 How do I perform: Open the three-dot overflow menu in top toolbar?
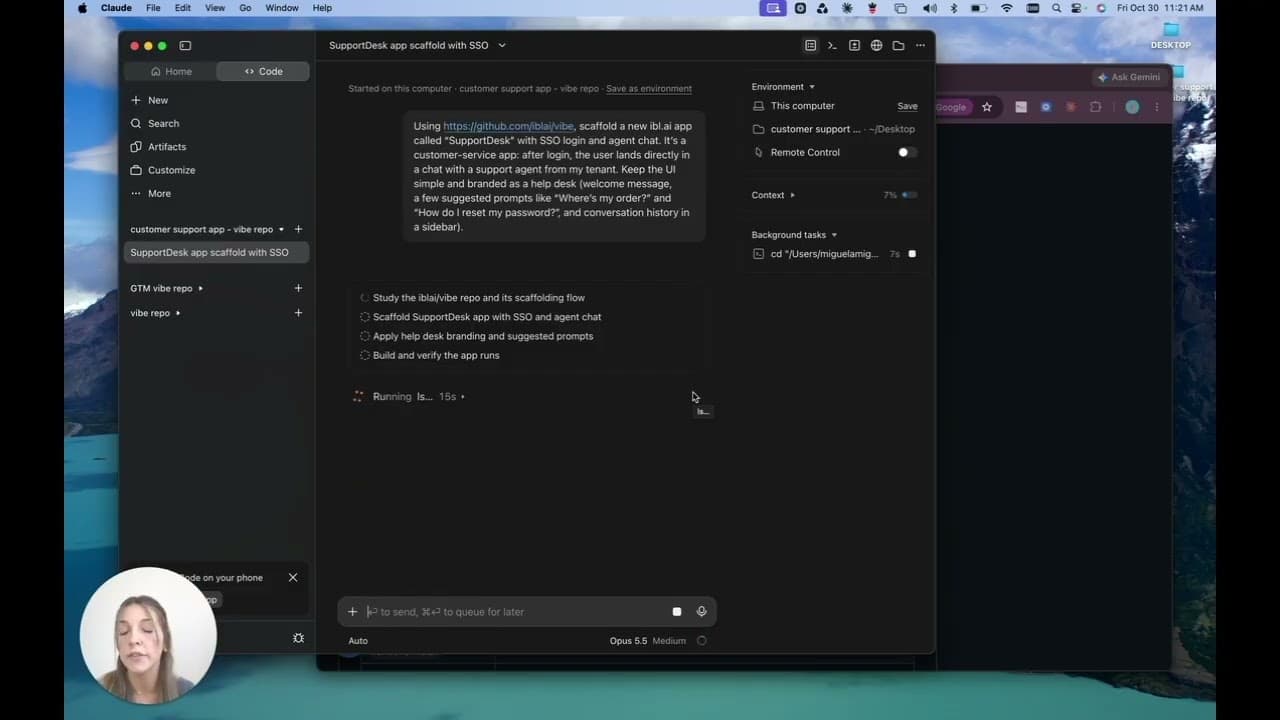point(920,45)
